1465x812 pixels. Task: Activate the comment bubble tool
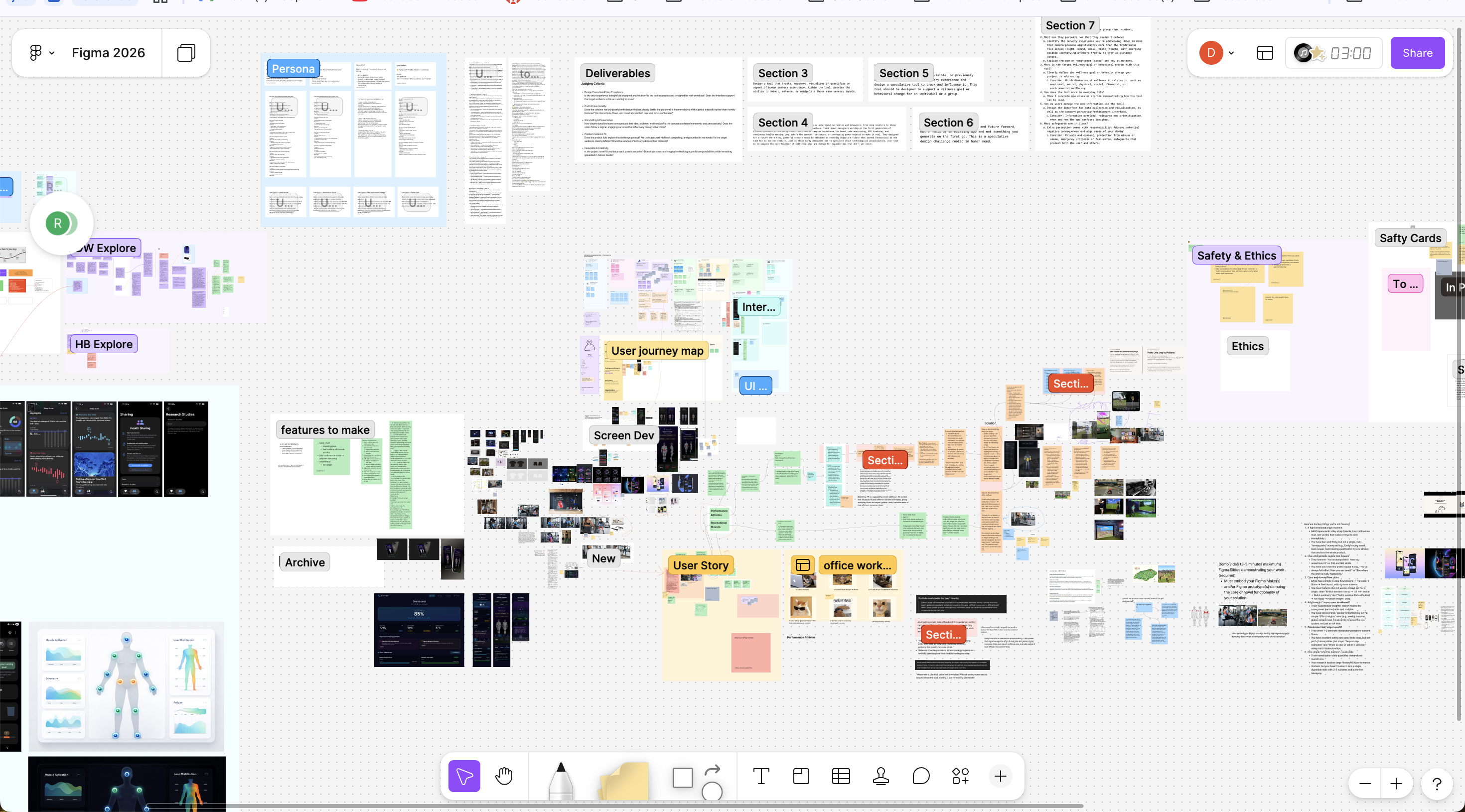[921, 776]
